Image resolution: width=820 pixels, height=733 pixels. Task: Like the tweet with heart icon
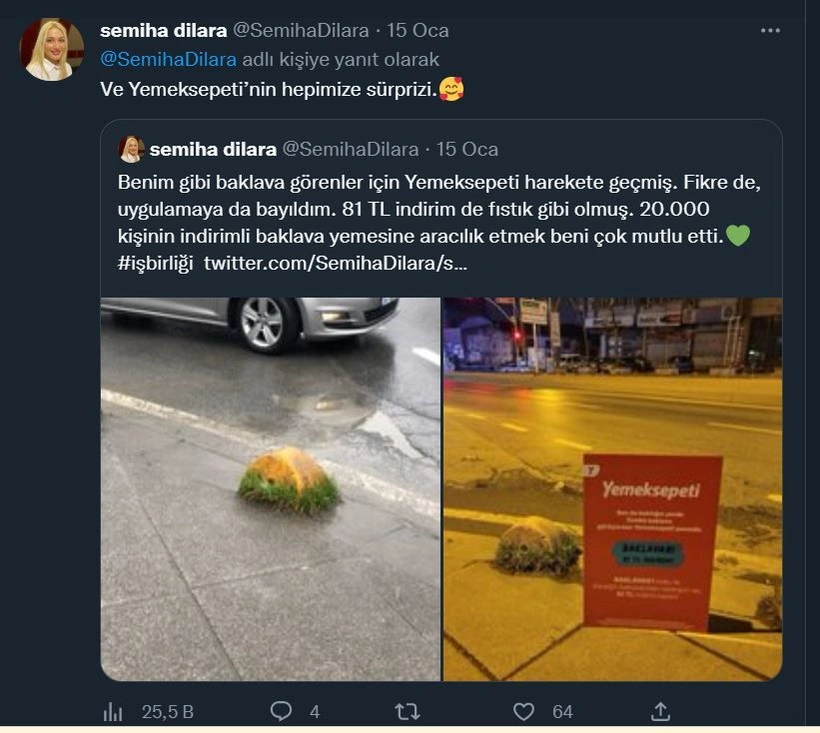[523, 712]
